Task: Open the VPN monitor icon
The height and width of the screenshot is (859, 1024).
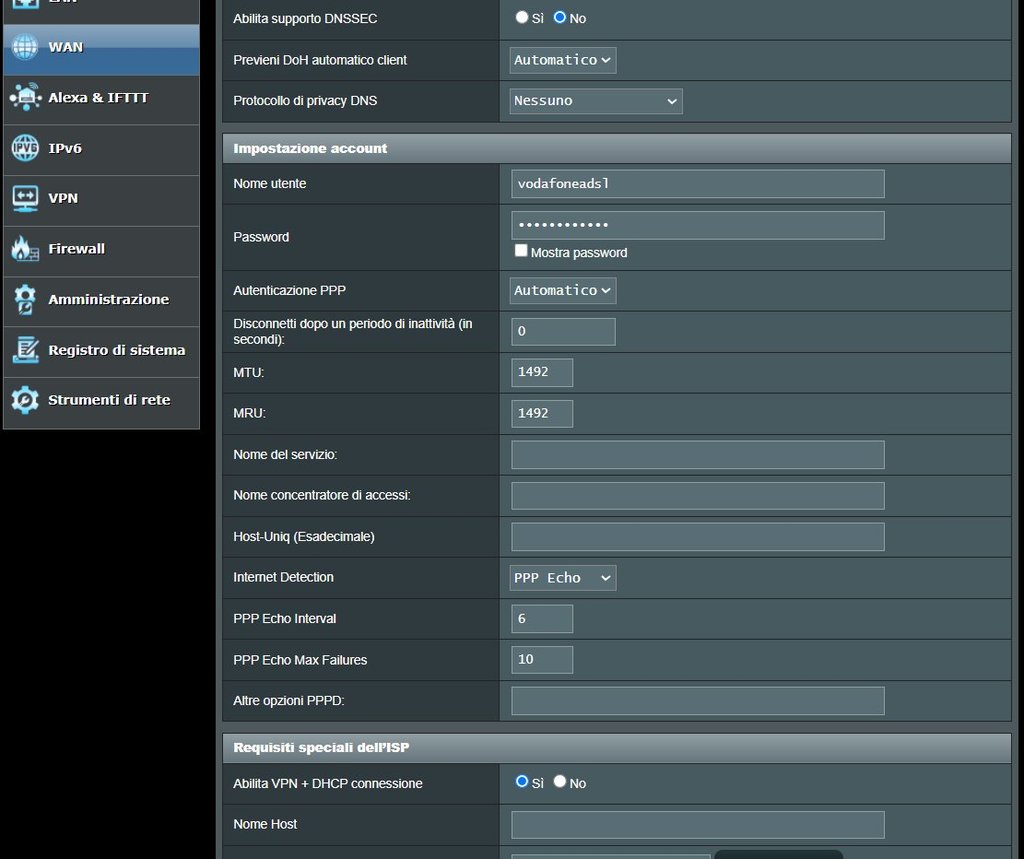Action: tap(25, 198)
